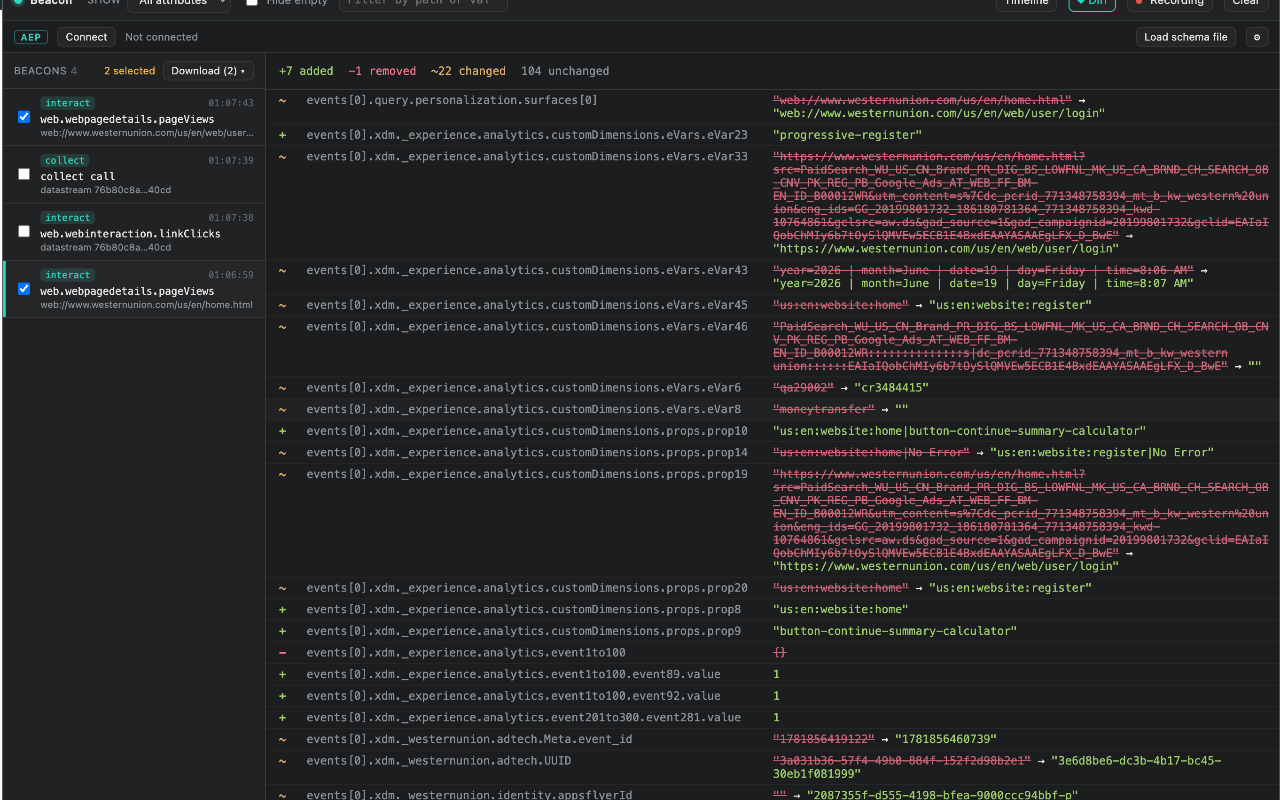Click the removed analytics.event1to100 path
The width and height of the screenshot is (1280, 800).
pyautogui.click(x=466, y=653)
